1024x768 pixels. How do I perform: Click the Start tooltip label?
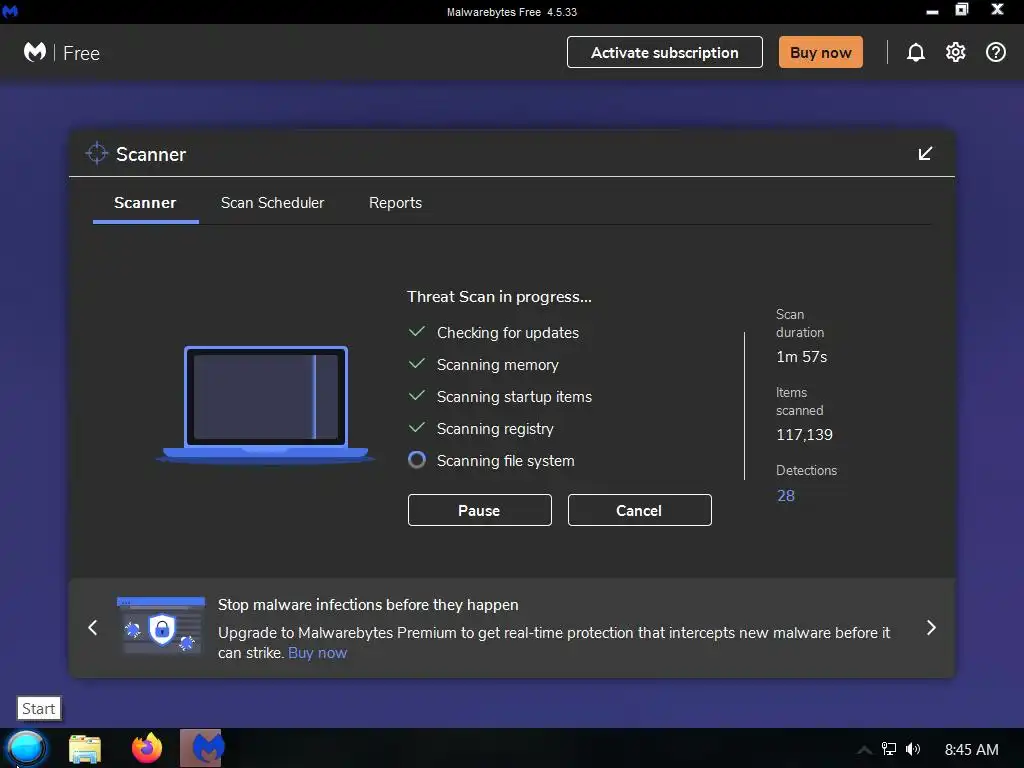pos(39,709)
